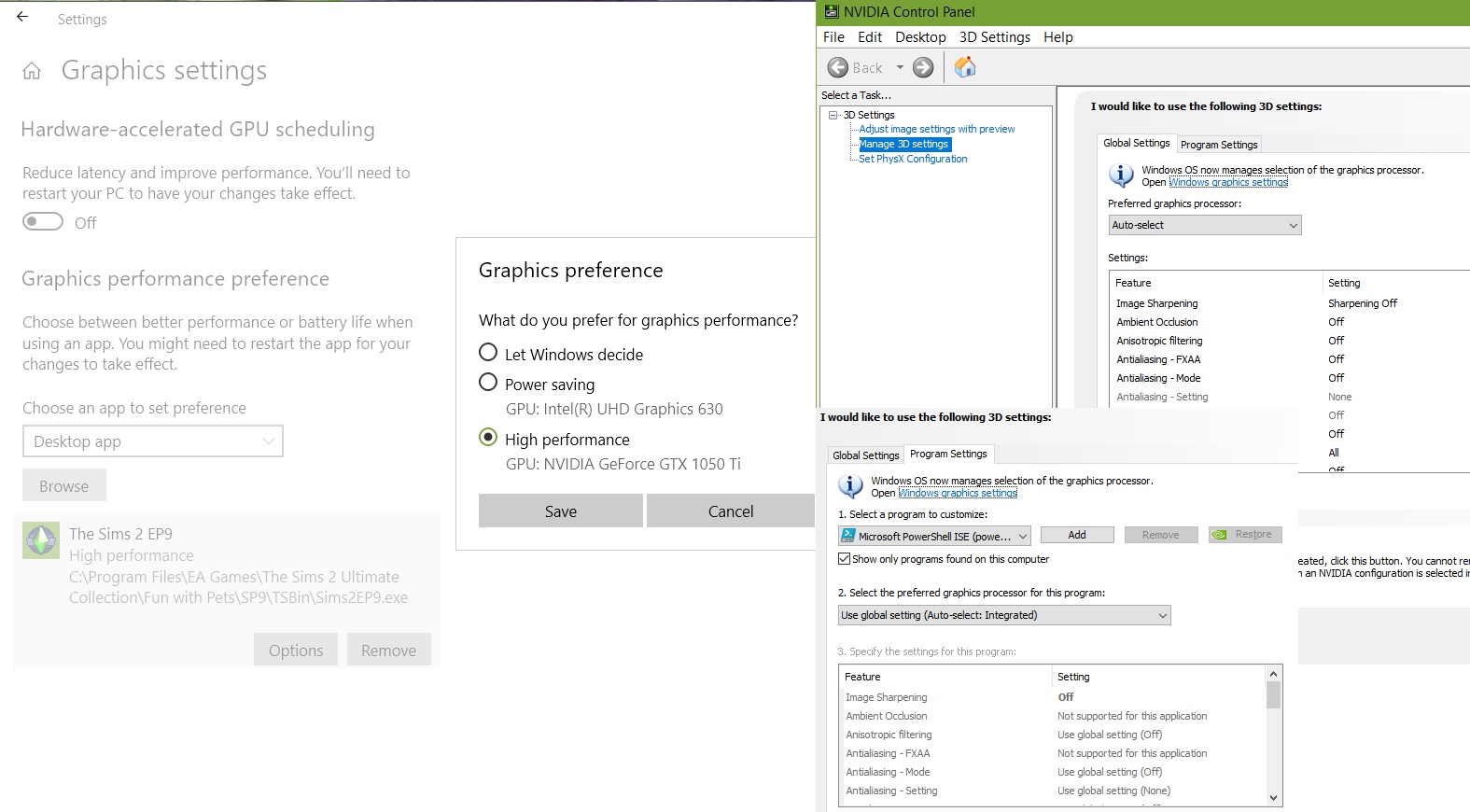Open the Microsoft PowerShell ISE program dropdown

[x=934, y=536]
